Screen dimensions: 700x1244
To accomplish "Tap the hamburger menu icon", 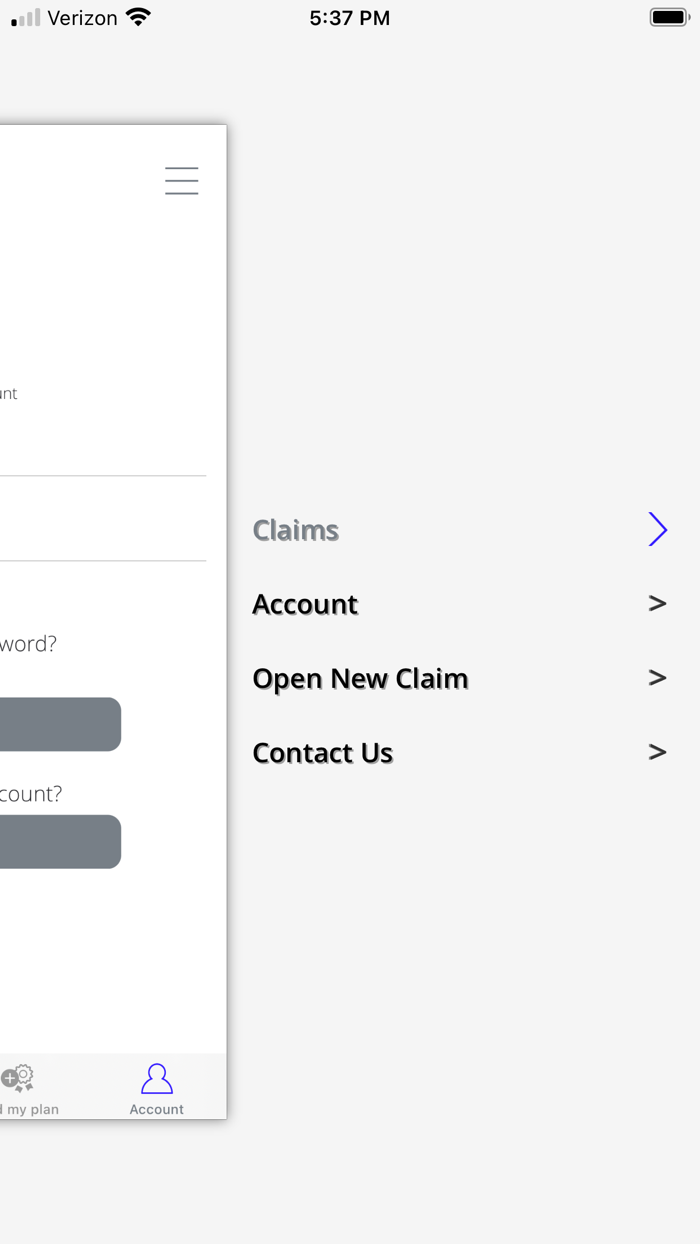I will (182, 180).
